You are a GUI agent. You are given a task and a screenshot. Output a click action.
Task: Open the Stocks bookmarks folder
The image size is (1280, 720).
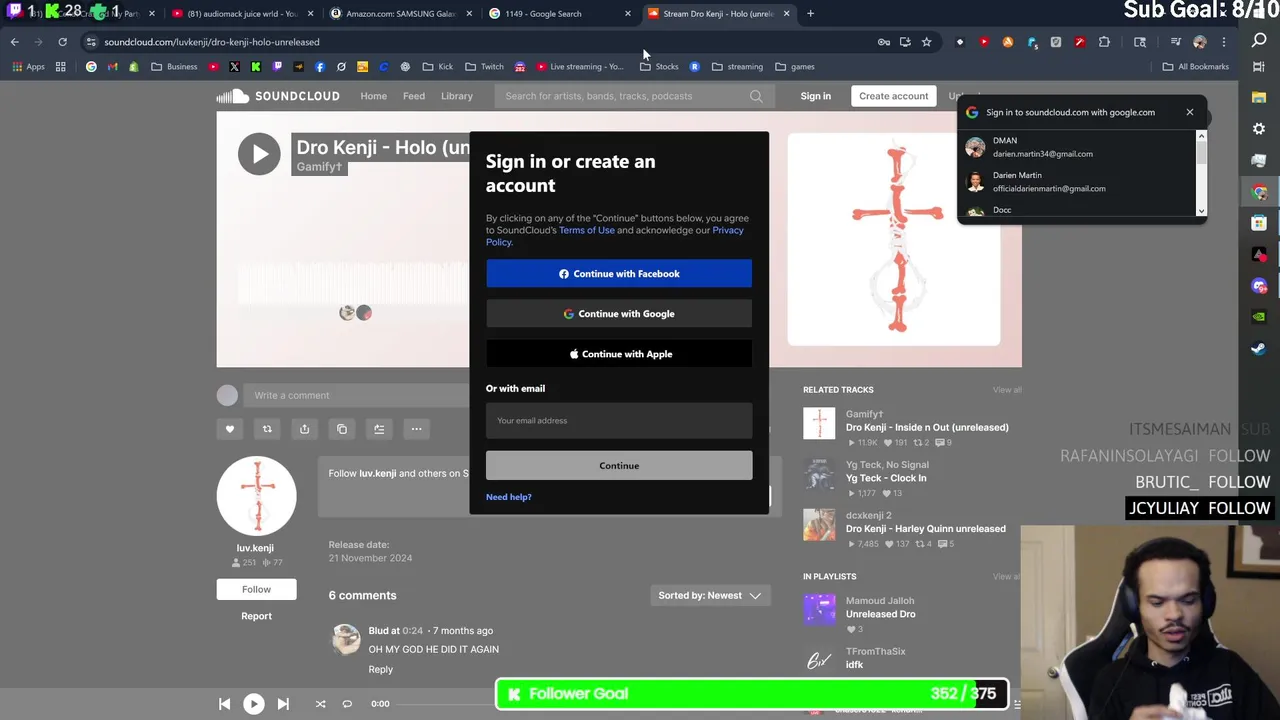pyautogui.click(x=659, y=67)
